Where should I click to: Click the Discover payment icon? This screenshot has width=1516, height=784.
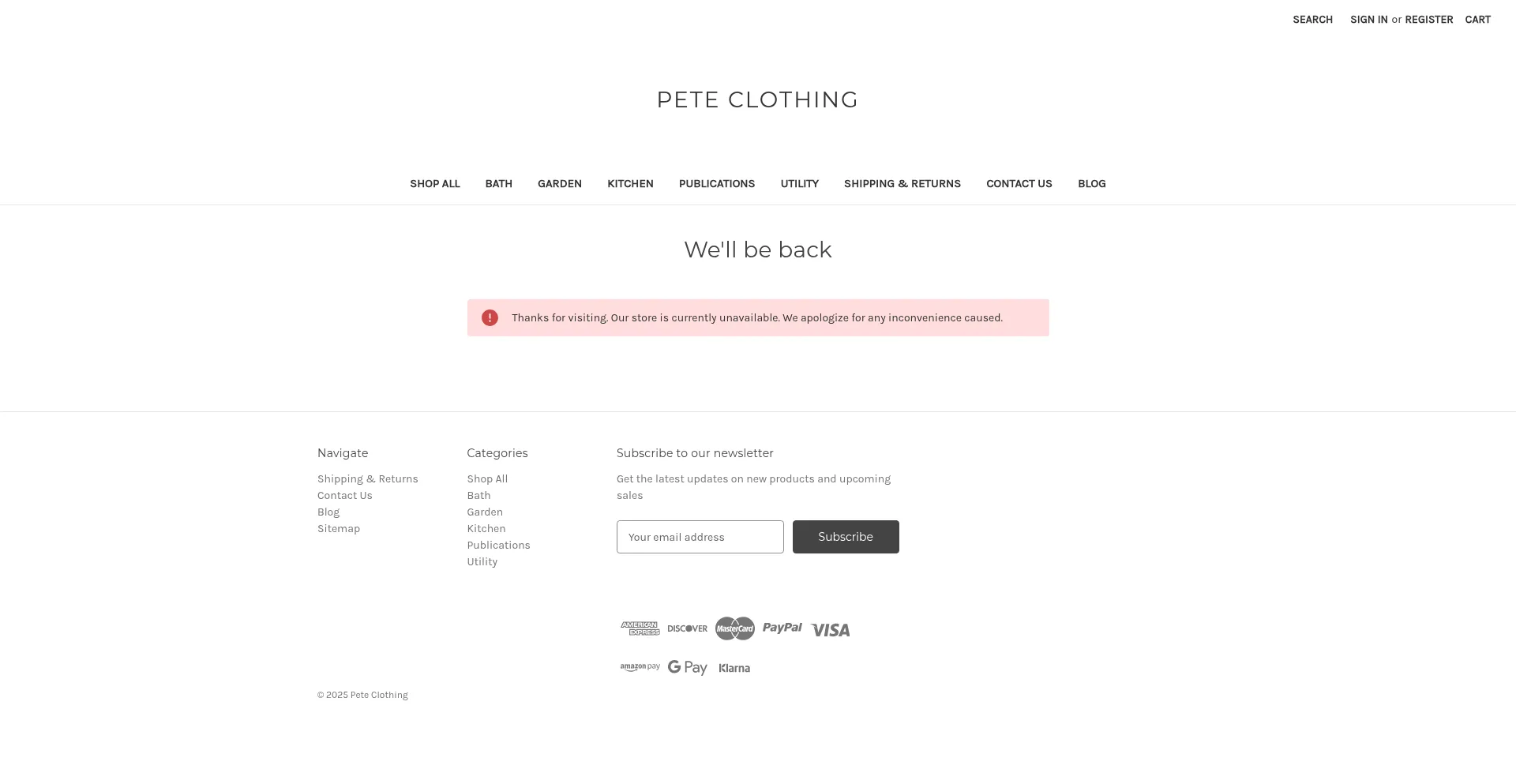[x=687, y=628]
